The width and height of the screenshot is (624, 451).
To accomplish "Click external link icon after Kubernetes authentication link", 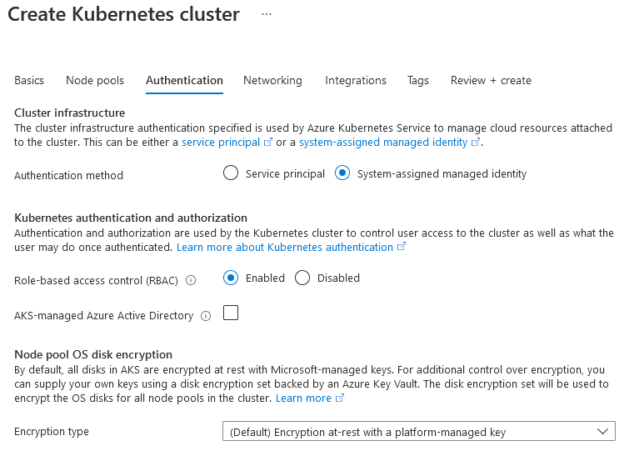I will click(x=402, y=247).
